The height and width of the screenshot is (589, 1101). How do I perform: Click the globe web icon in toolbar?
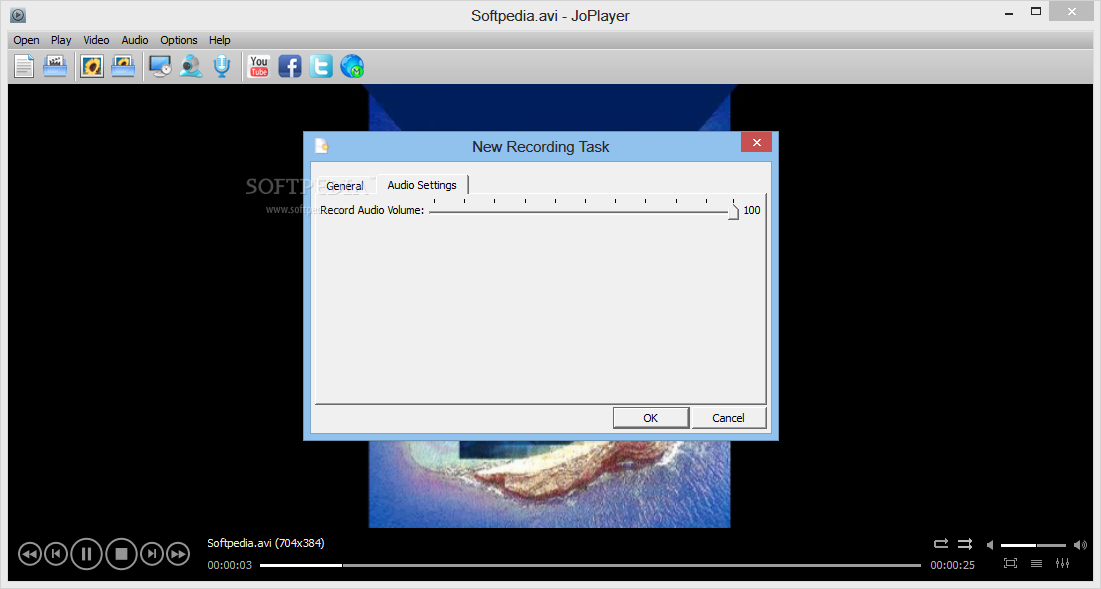pos(352,67)
